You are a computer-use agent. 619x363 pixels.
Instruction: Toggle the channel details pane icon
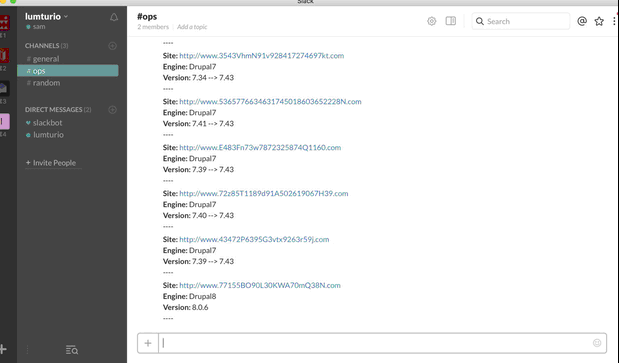click(450, 21)
